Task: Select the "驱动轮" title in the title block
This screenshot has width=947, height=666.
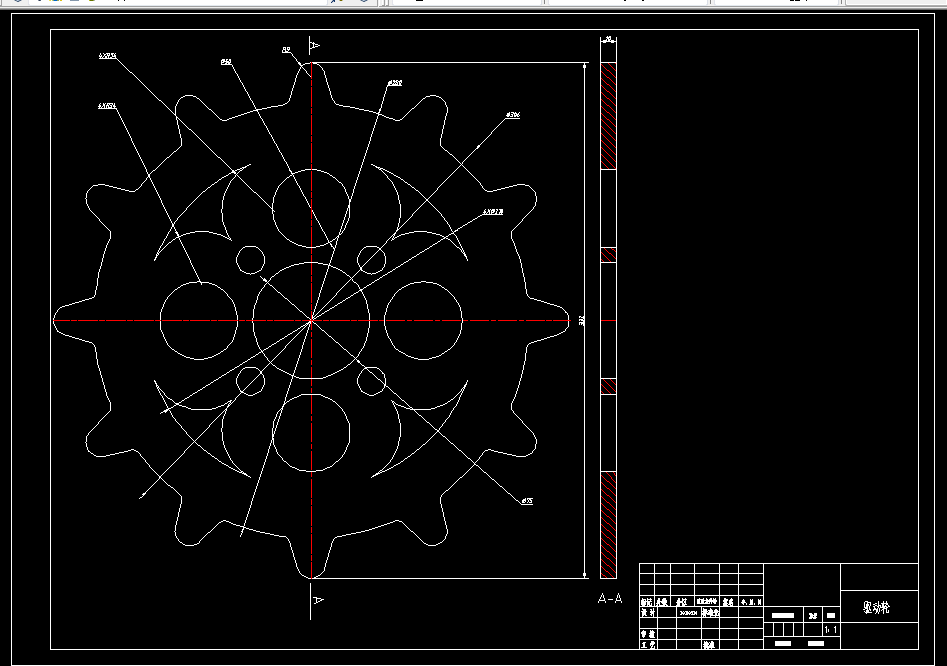Action: (x=876, y=607)
